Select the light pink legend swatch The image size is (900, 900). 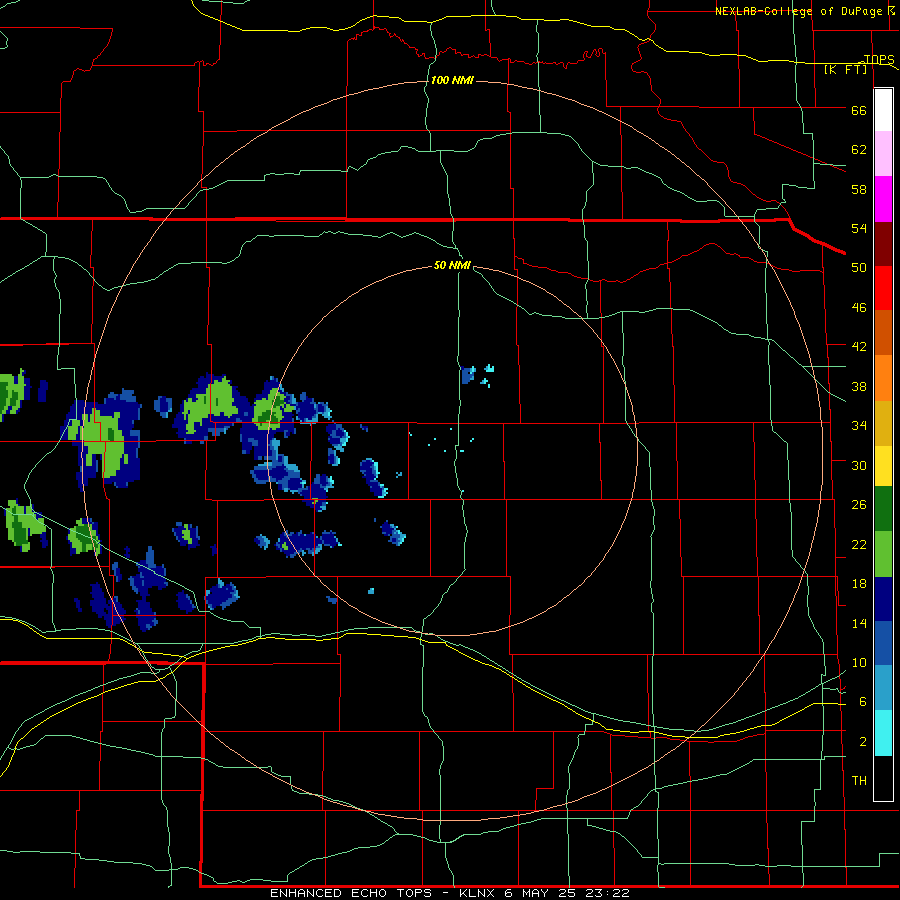pyautogui.click(x=883, y=154)
